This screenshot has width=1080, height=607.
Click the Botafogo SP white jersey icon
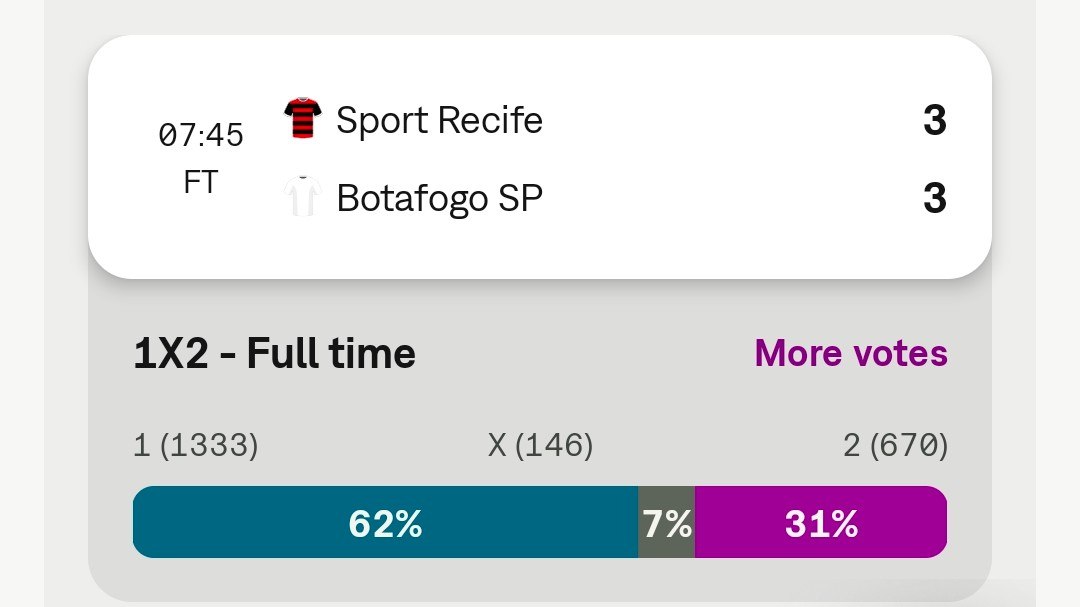pyautogui.click(x=302, y=196)
